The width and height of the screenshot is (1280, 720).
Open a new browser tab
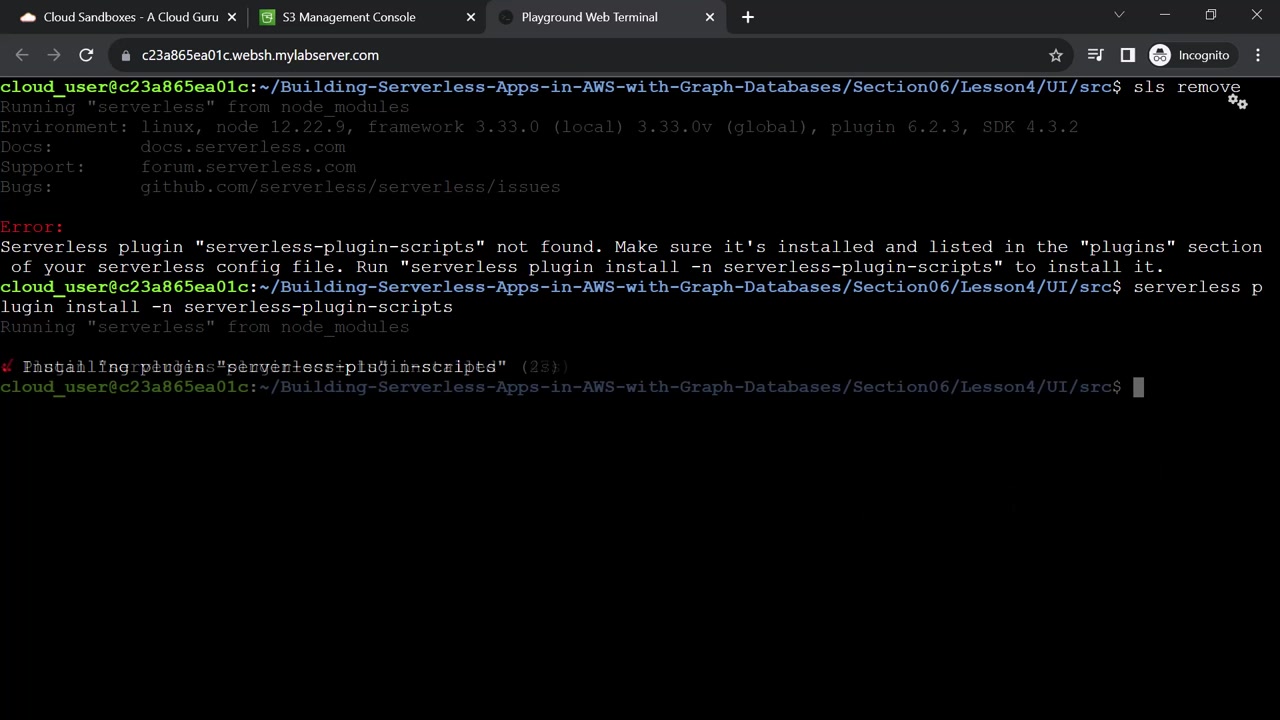coord(748,17)
